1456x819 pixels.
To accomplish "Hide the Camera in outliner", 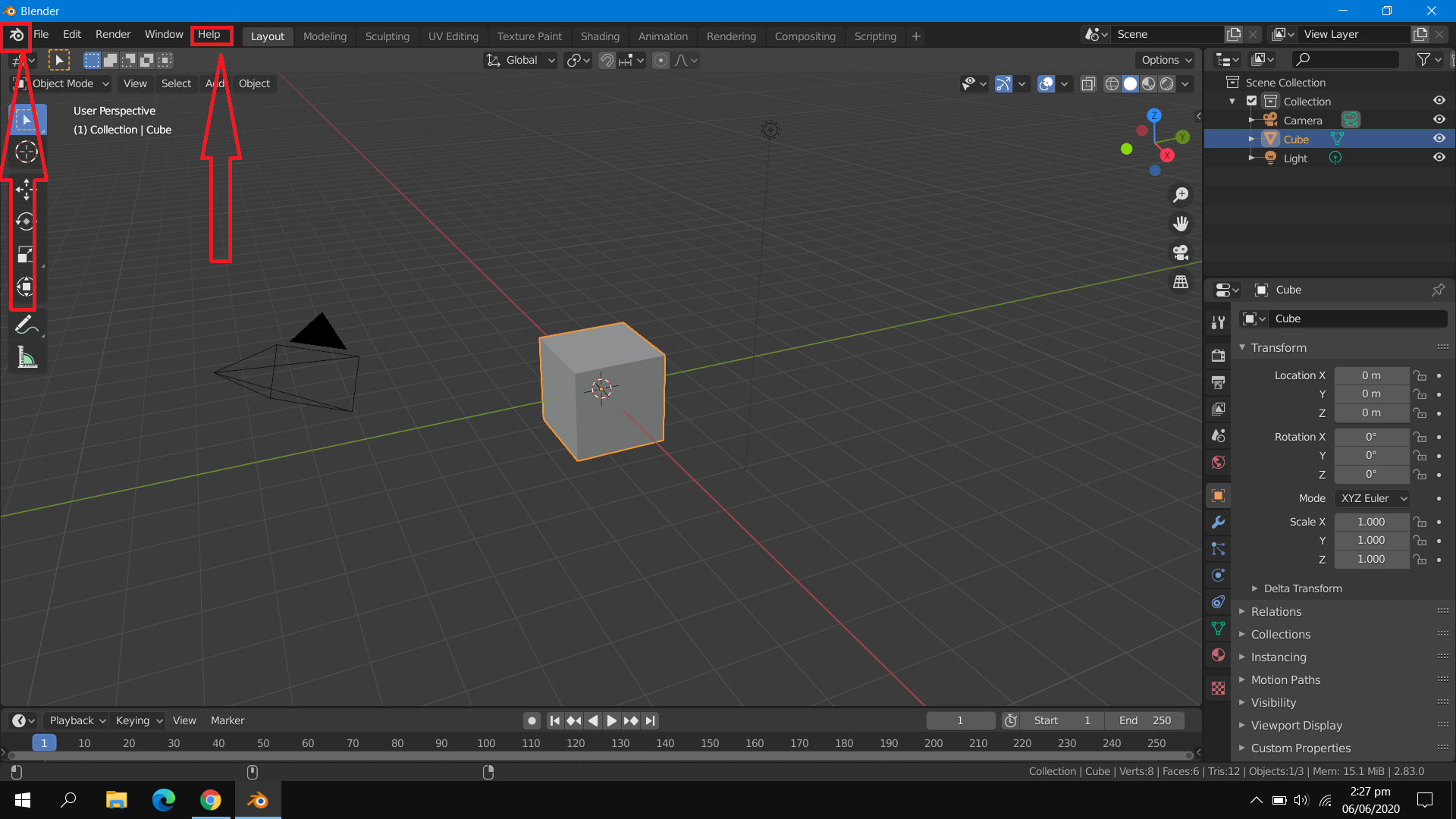I will click(x=1439, y=120).
